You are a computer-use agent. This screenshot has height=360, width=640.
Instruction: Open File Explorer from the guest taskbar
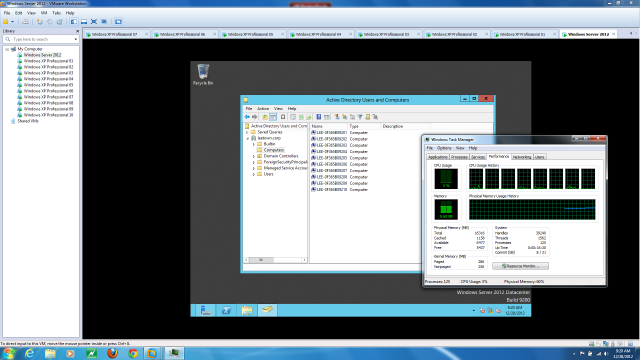(x=247, y=311)
